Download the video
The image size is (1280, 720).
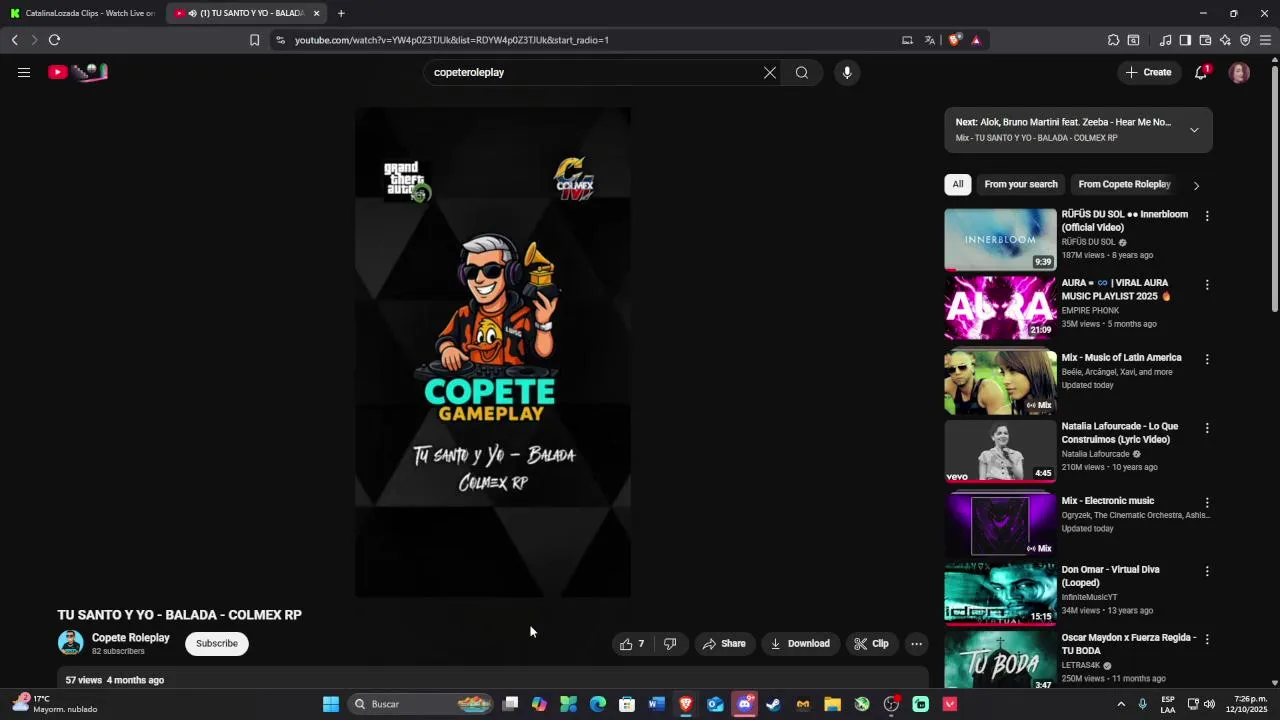(x=800, y=644)
